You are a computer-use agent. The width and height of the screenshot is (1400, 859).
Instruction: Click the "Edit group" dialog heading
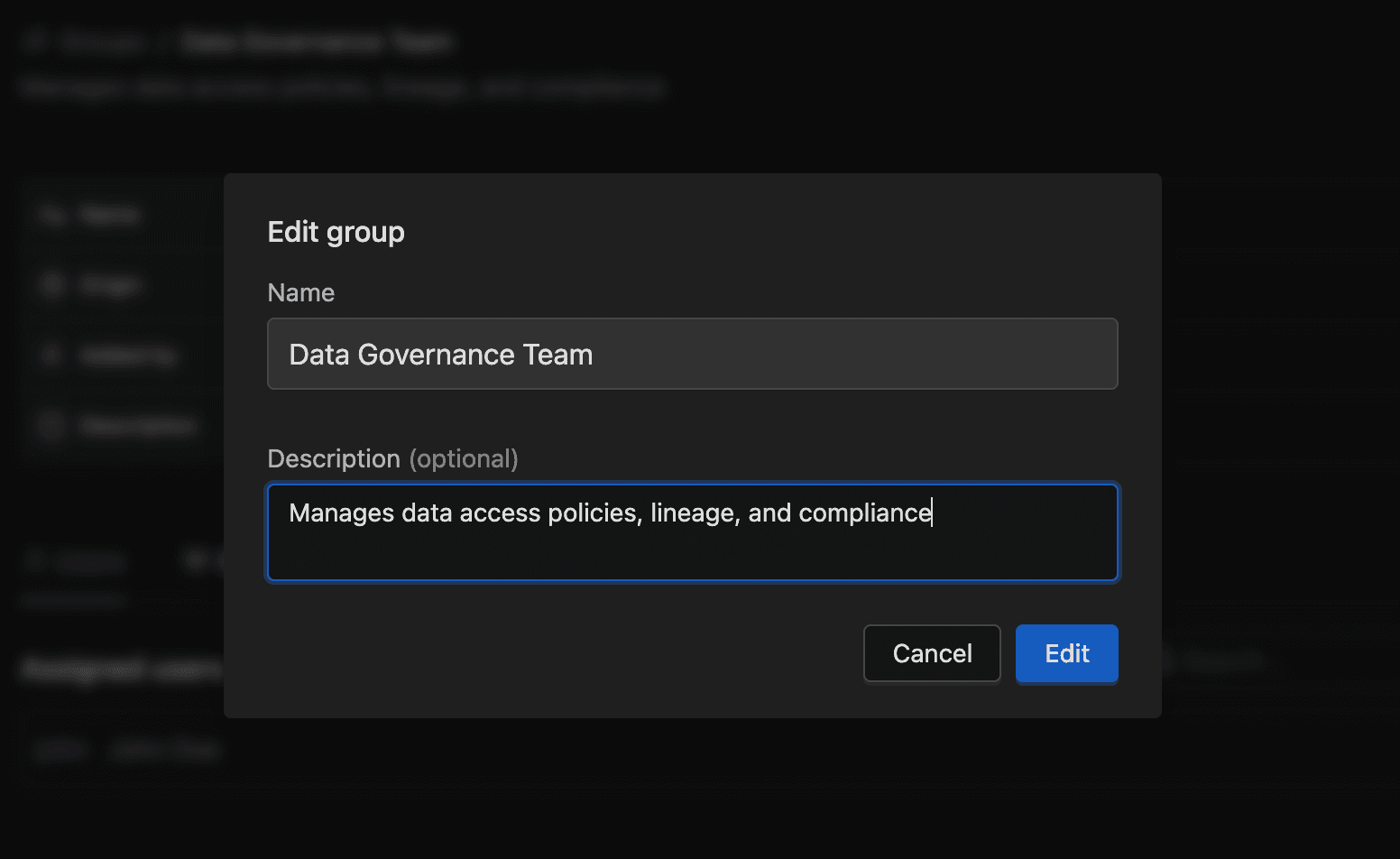(336, 232)
